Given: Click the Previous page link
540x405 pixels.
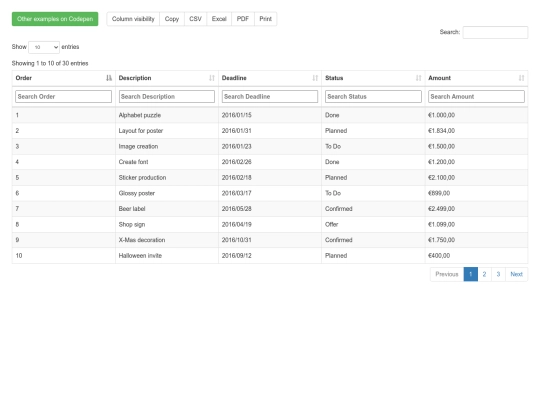Looking at the screenshot, I should (447, 274).
